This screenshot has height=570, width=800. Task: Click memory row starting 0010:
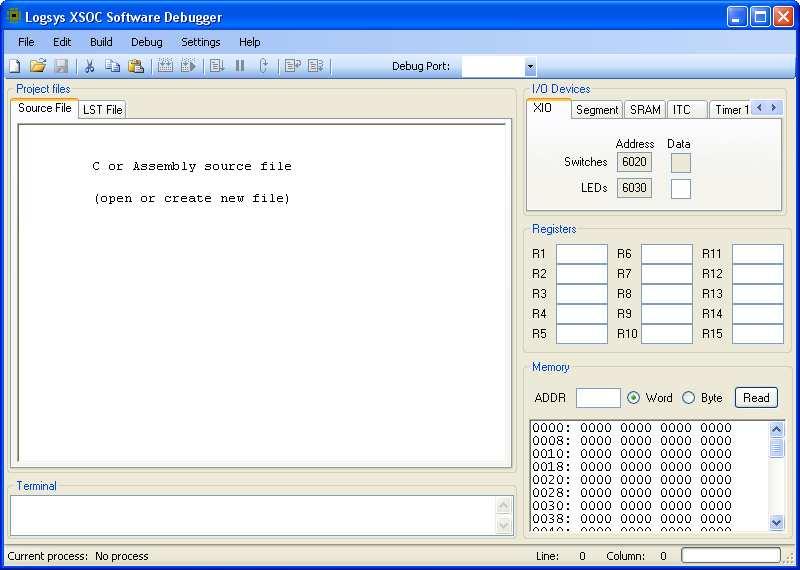[x=632, y=454]
